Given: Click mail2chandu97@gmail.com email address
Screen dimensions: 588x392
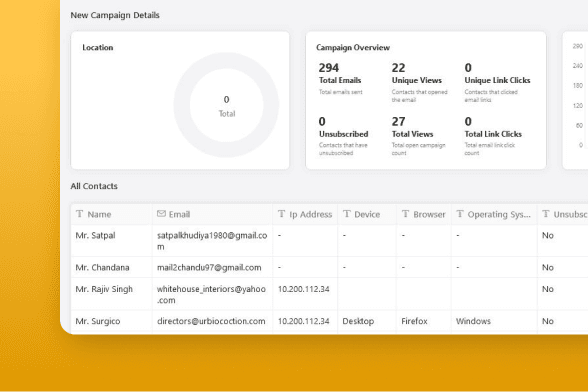Looking at the screenshot, I should (x=209, y=267).
